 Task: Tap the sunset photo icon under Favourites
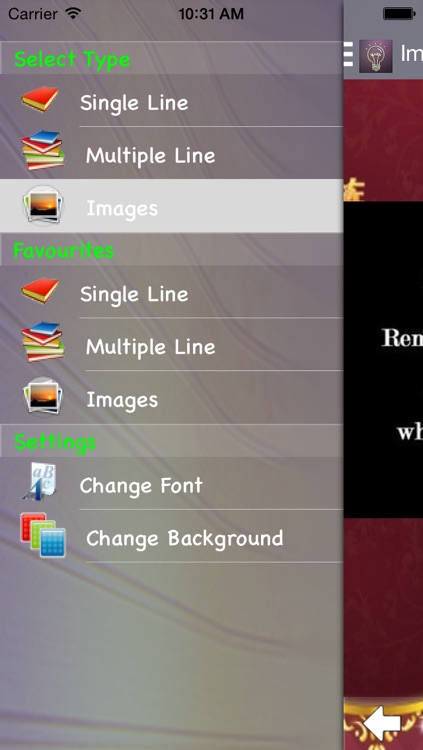pos(43,396)
